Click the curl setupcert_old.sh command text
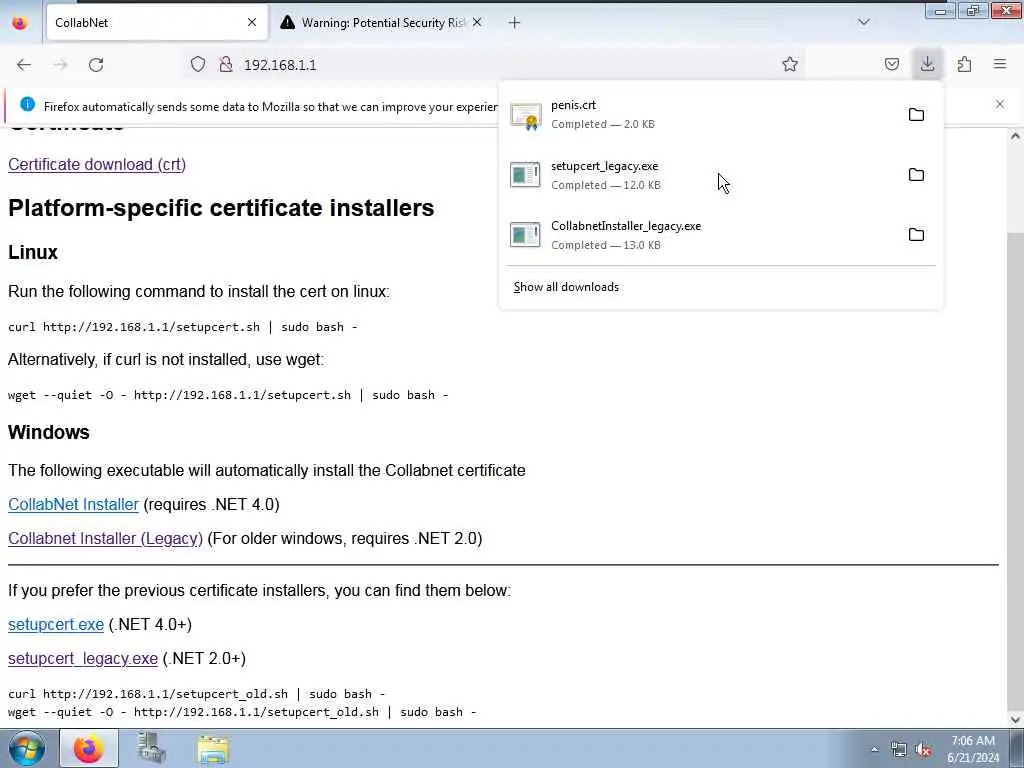This screenshot has height=768, width=1024. click(197, 694)
